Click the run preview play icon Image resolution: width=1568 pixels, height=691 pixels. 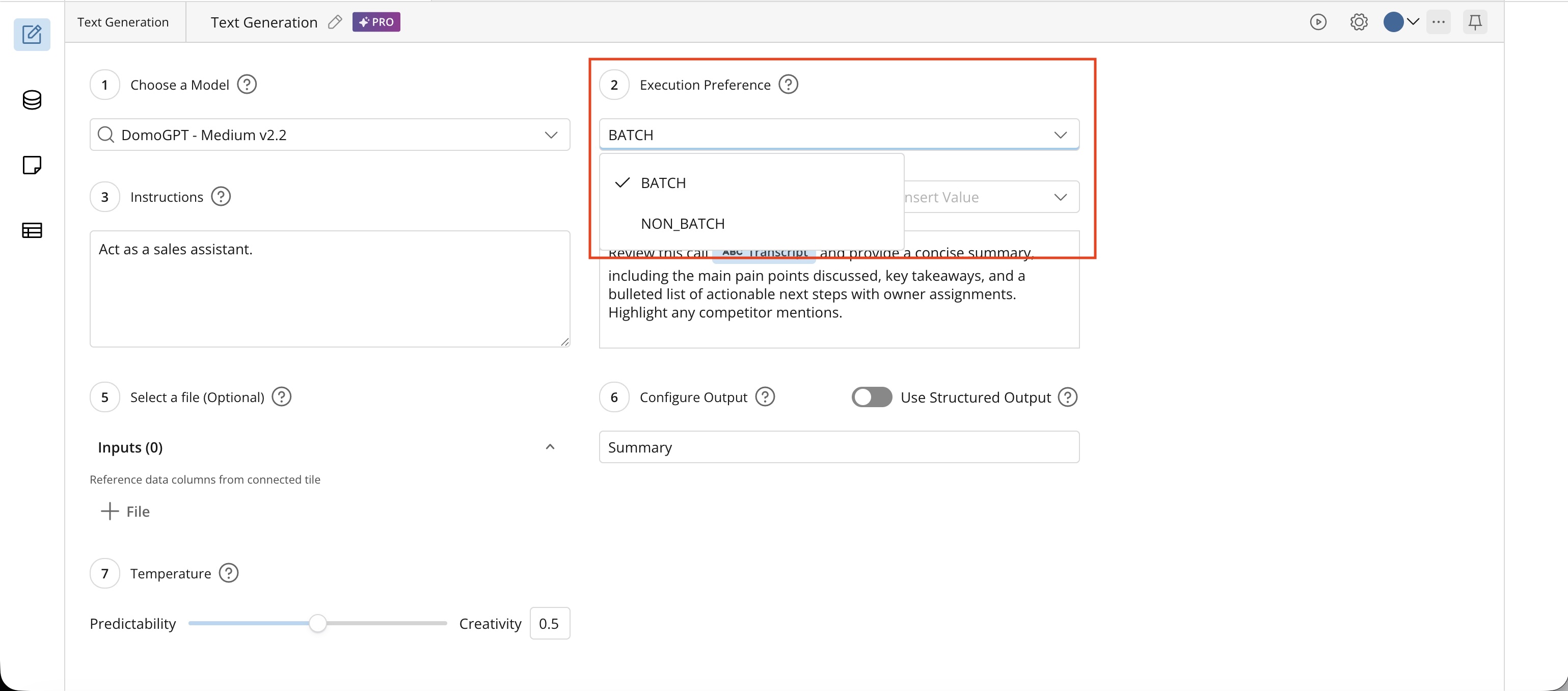coord(1318,22)
